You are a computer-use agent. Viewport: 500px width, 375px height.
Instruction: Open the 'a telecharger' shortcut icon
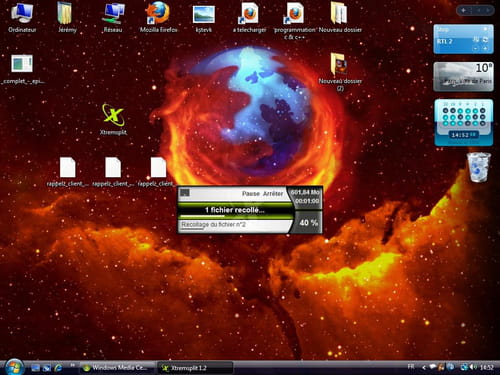(x=249, y=17)
